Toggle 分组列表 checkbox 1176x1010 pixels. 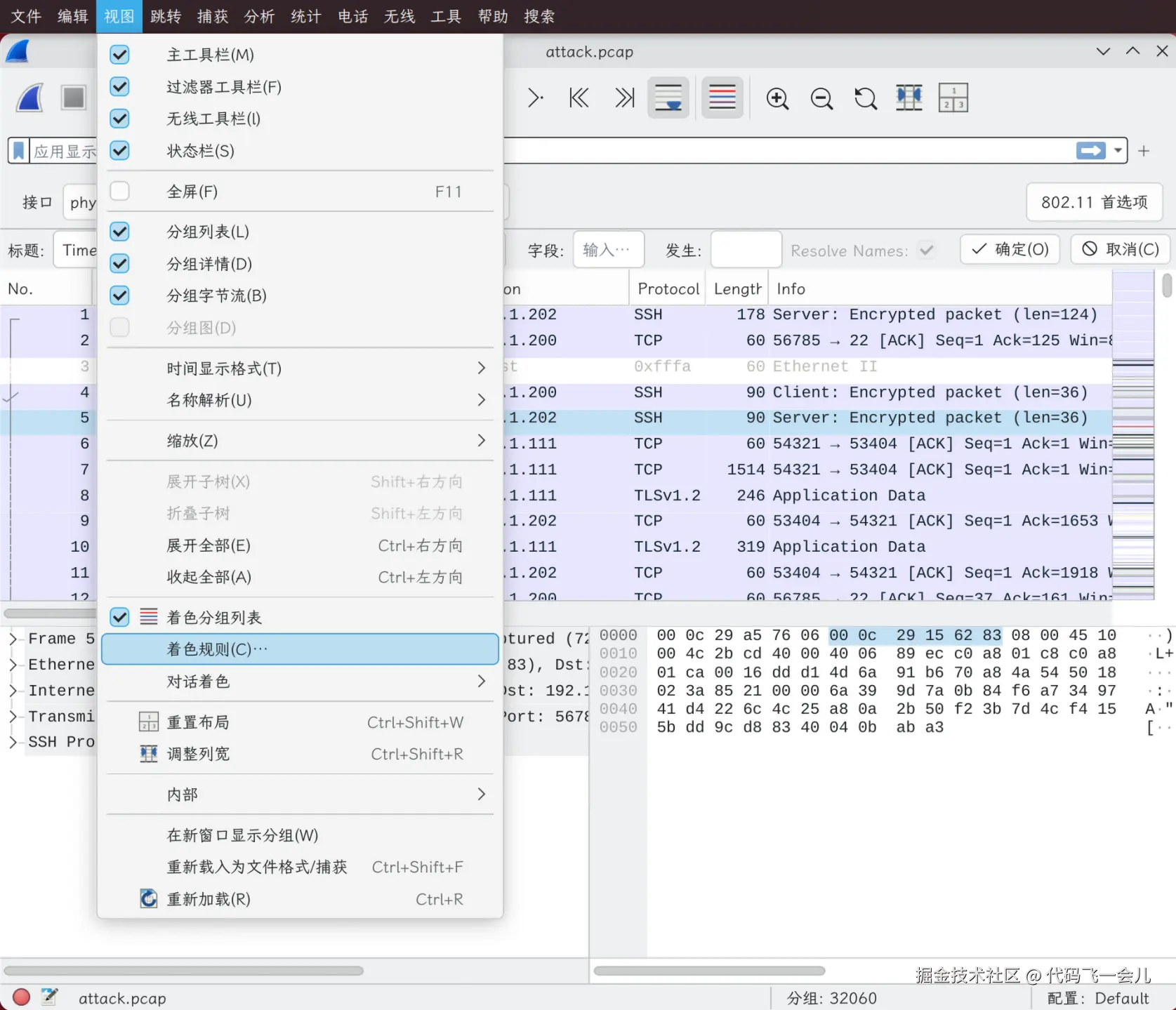(120, 232)
